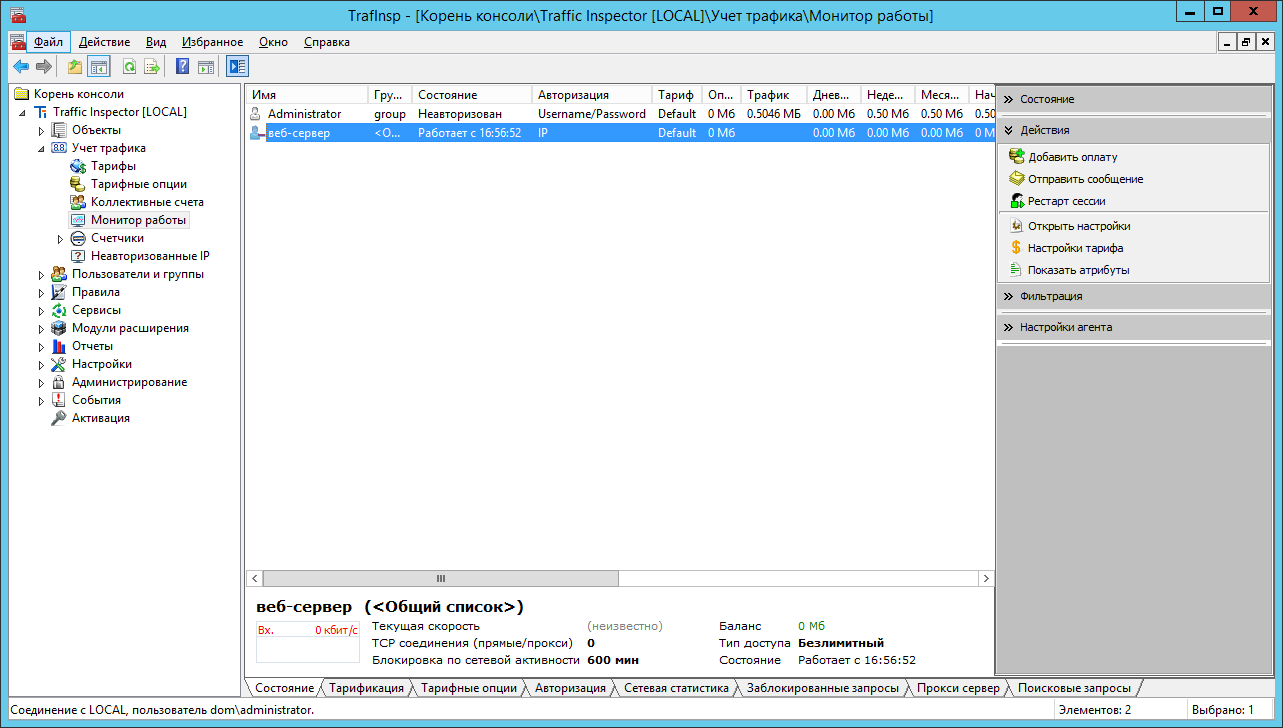The width and height of the screenshot is (1283, 728).
Task: Select Traffic Inspector [LOCAL] tree node
Action: pos(119,112)
